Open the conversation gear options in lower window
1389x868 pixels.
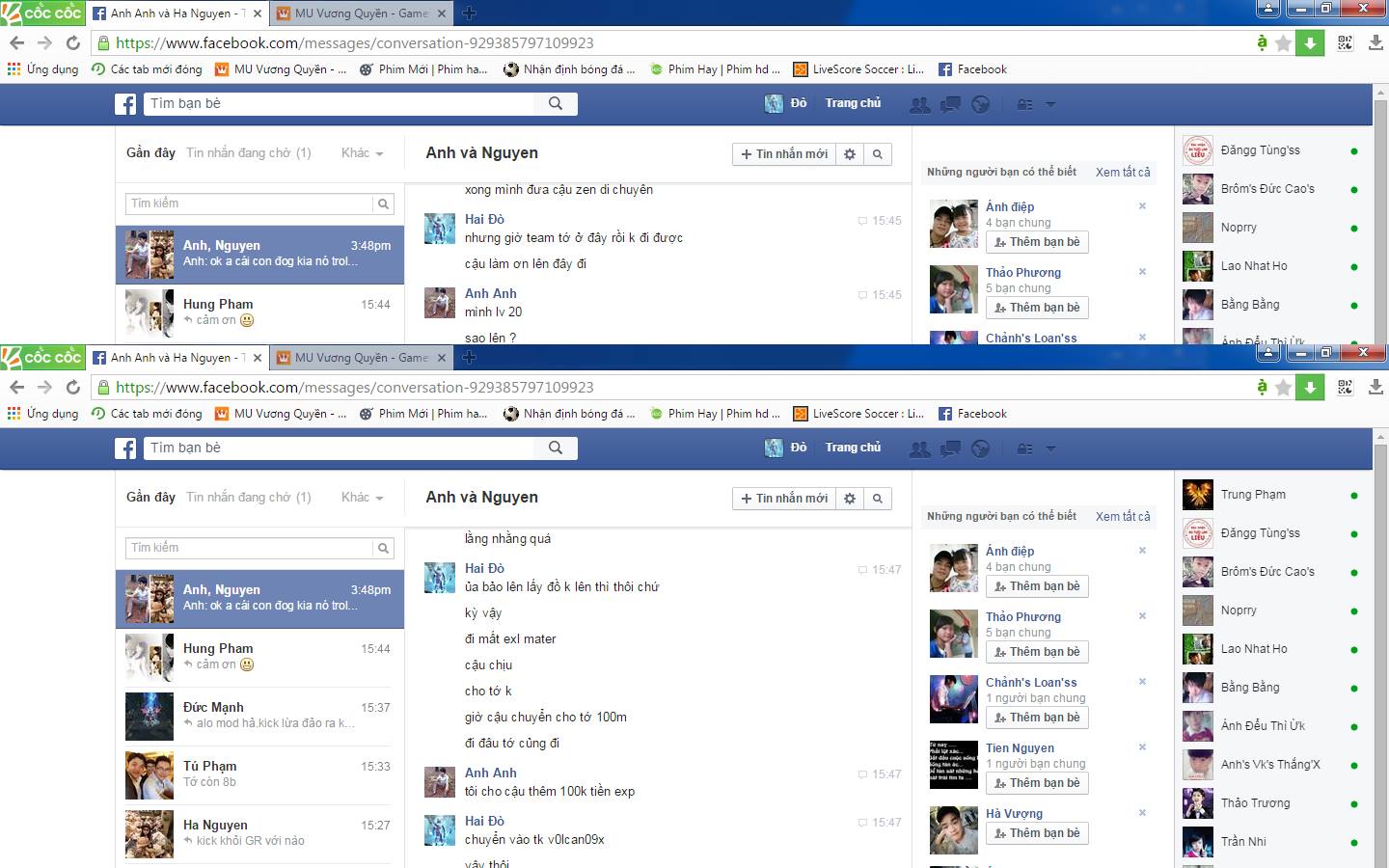(850, 499)
